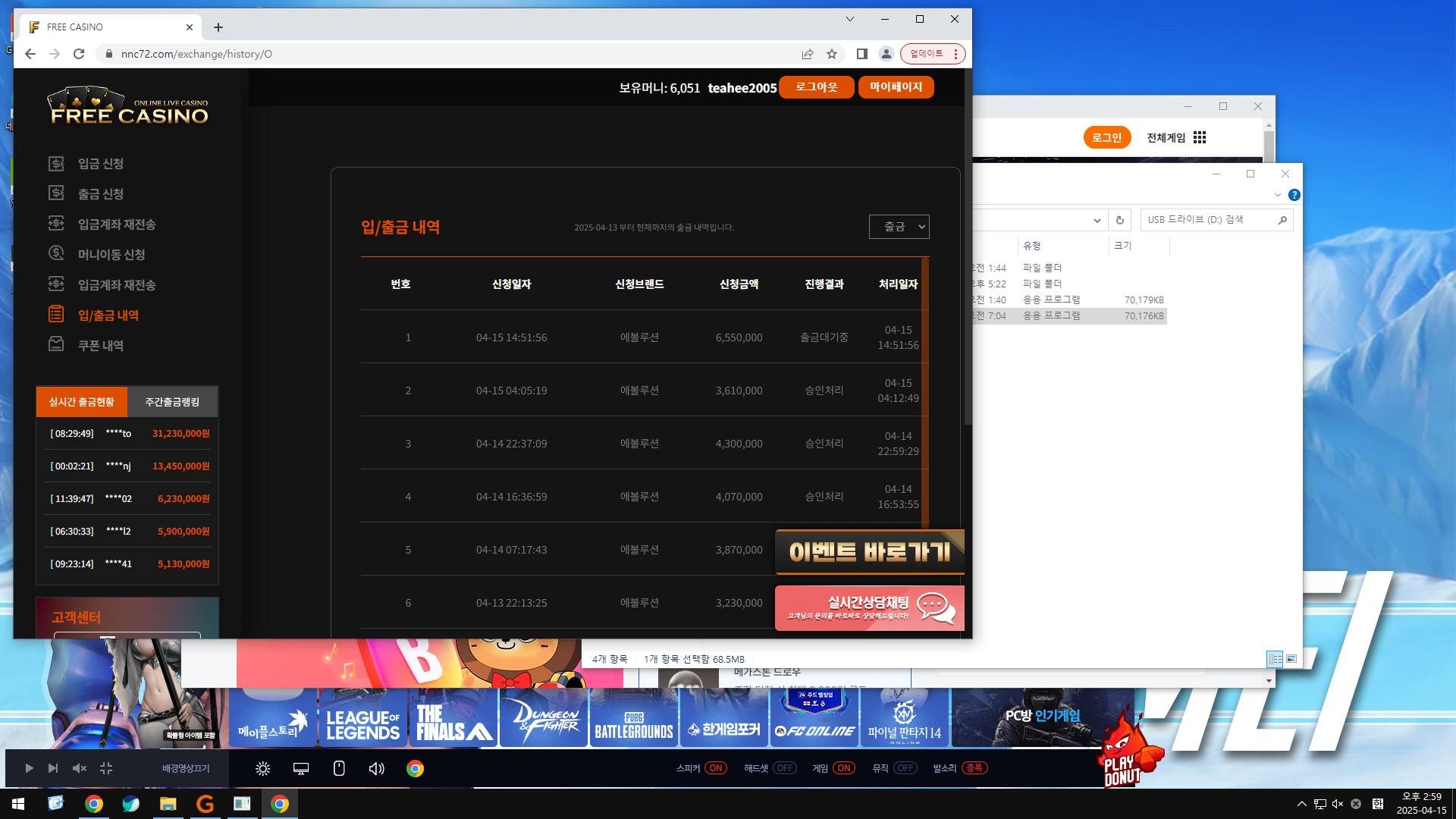Click the search magnifier in USB drive search
The width and height of the screenshot is (1456, 819).
[x=1282, y=220]
